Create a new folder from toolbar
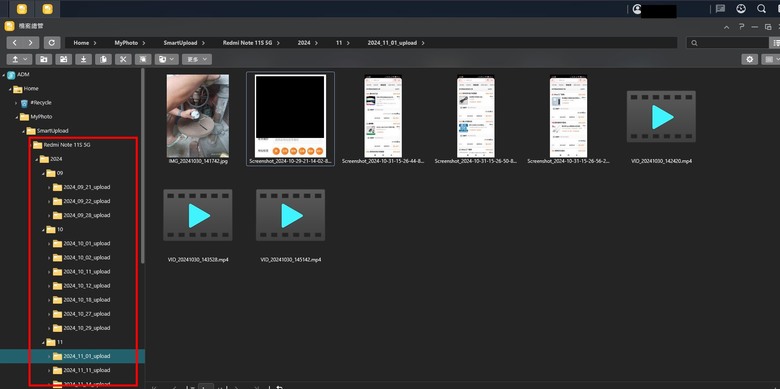The width and height of the screenshot is (780, 389). [x=44, y=59]
